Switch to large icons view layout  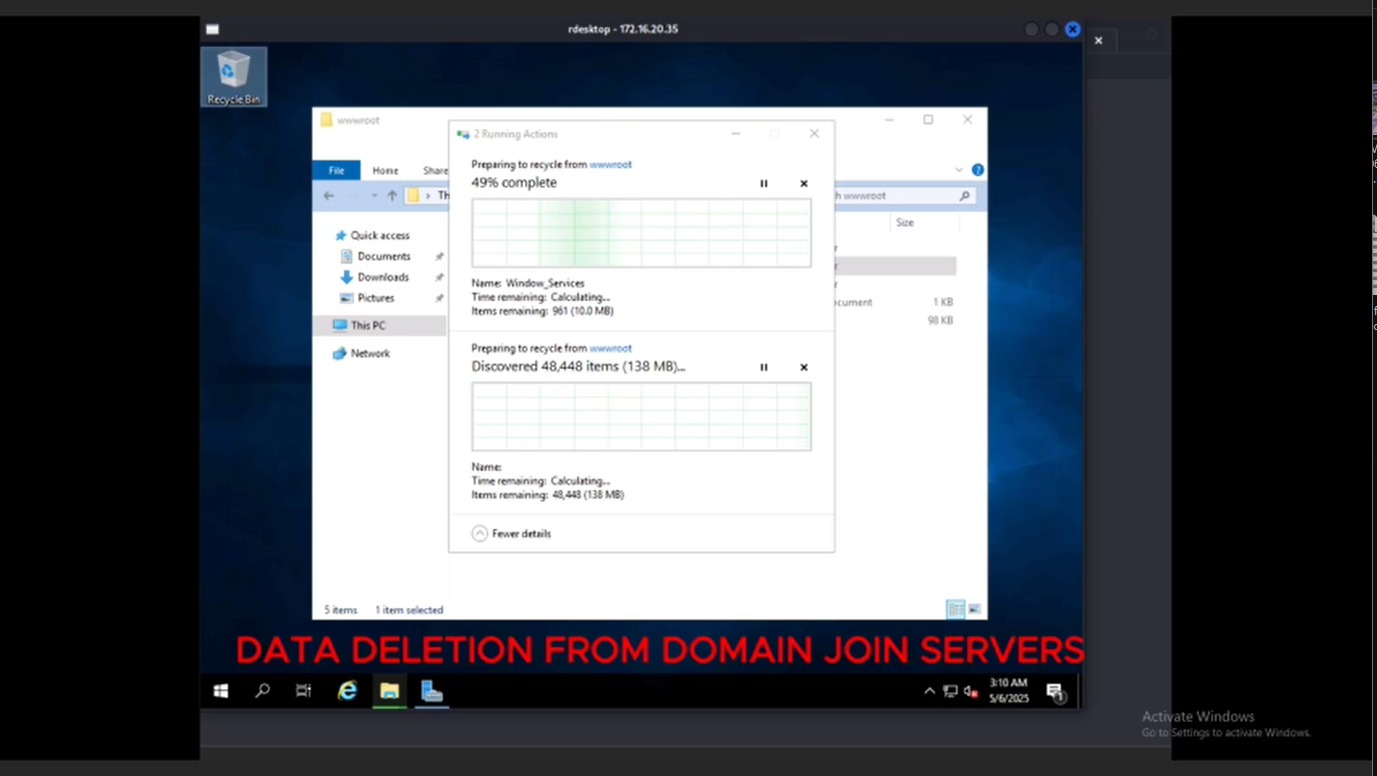tap(975, 609)
